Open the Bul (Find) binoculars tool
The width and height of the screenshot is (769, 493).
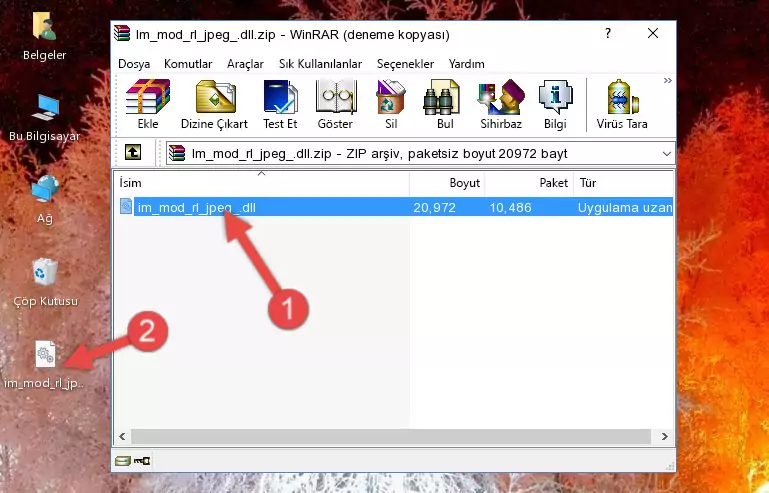445,104
